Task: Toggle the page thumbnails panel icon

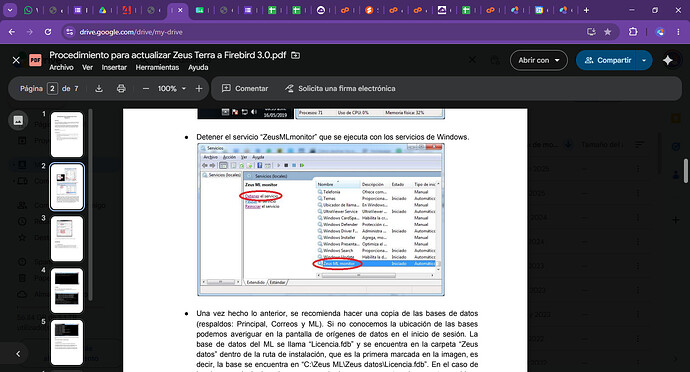Action: pos(18,120)
